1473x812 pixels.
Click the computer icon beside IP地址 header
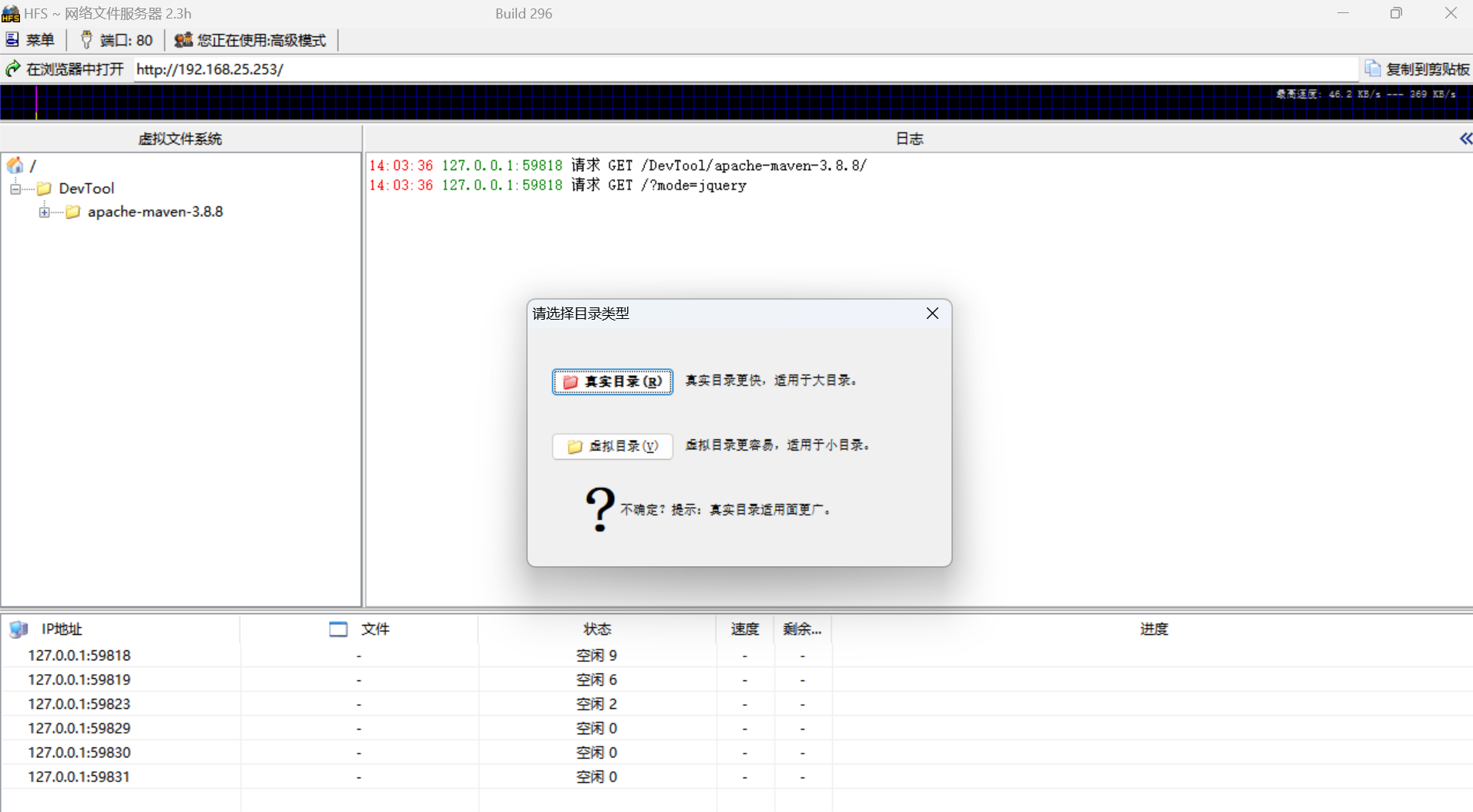[18, 629]
